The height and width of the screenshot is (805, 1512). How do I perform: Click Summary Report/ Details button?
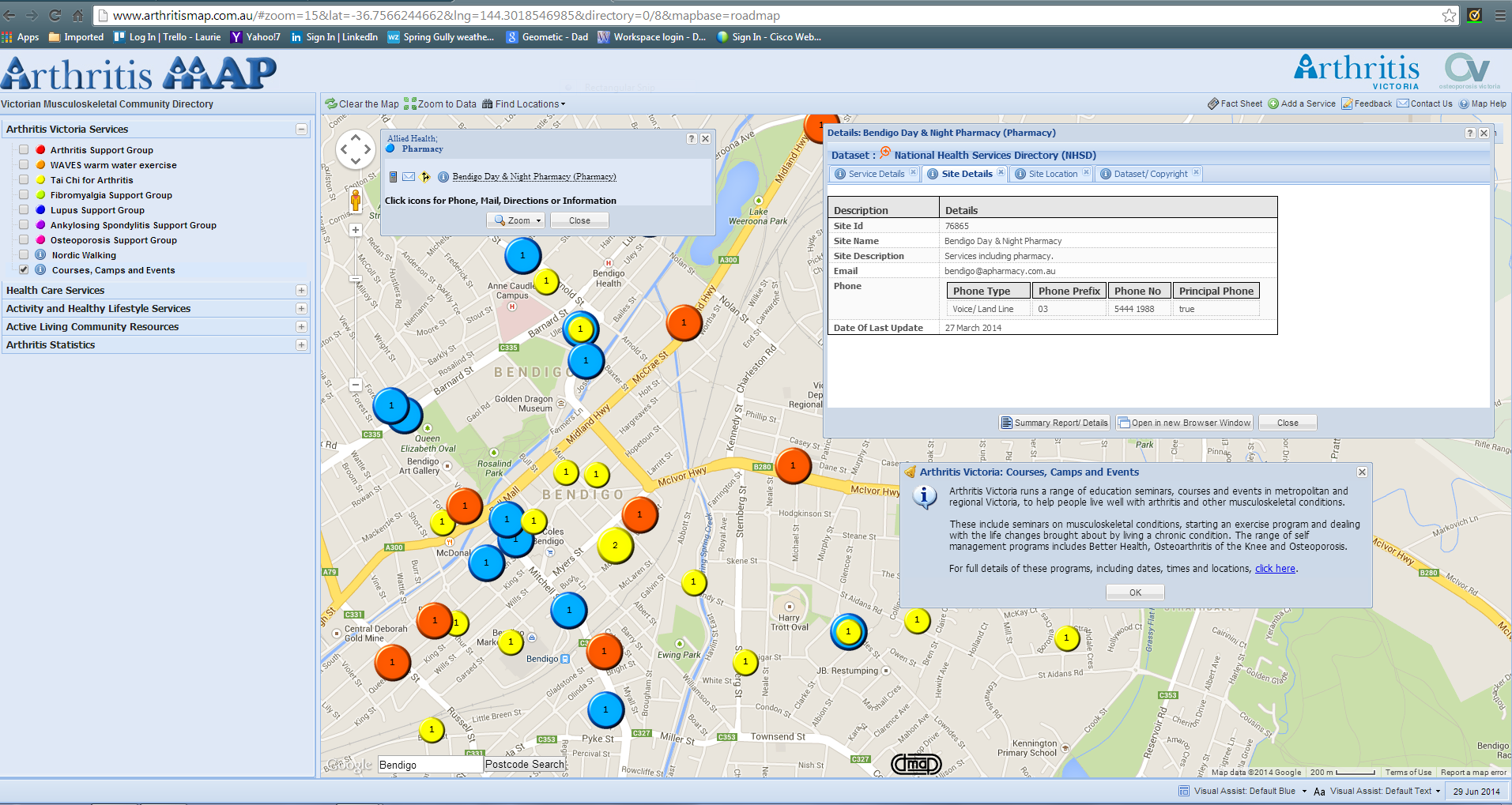pos(1055,423)
